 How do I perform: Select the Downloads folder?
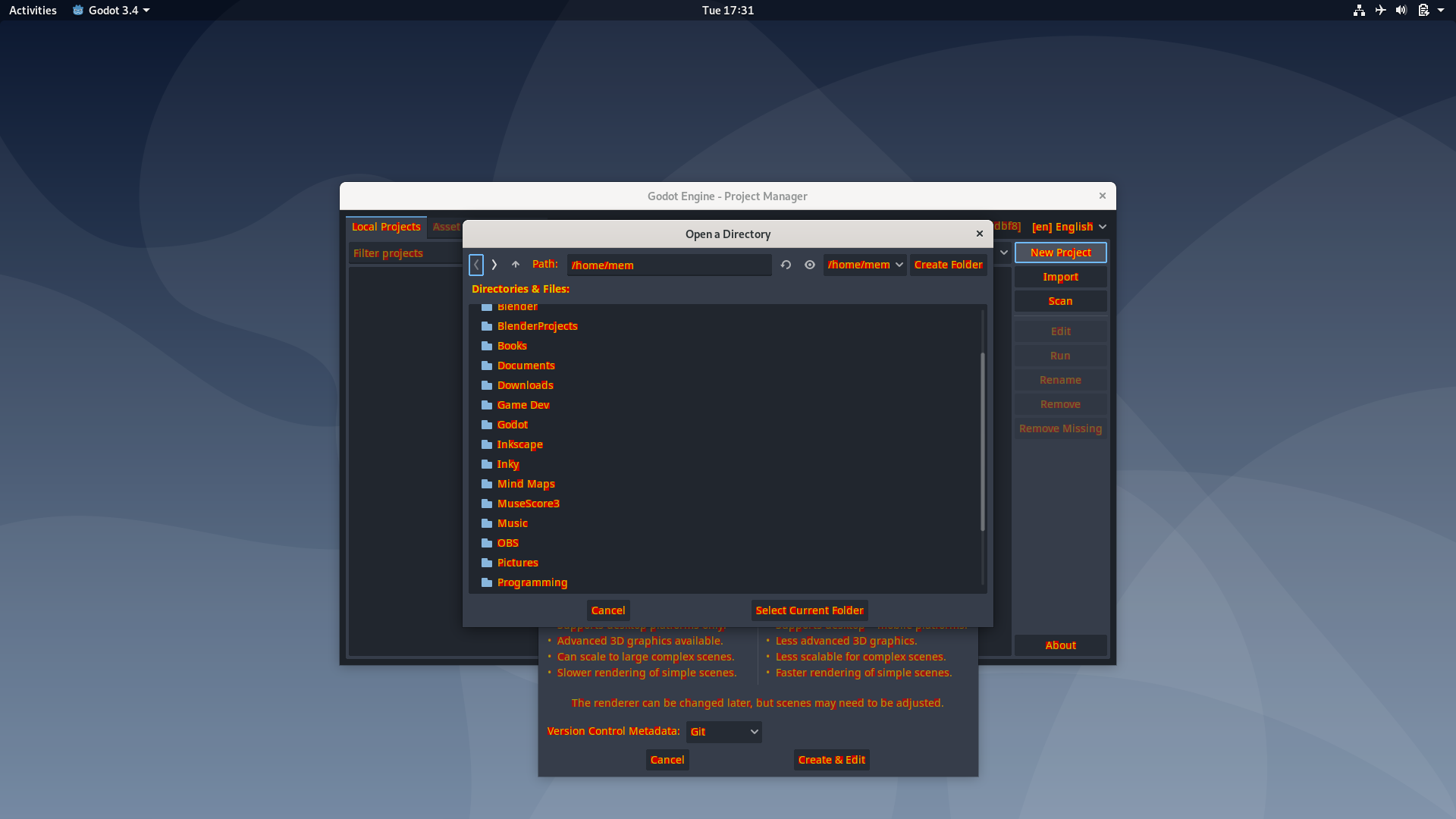tap(526, 385)
